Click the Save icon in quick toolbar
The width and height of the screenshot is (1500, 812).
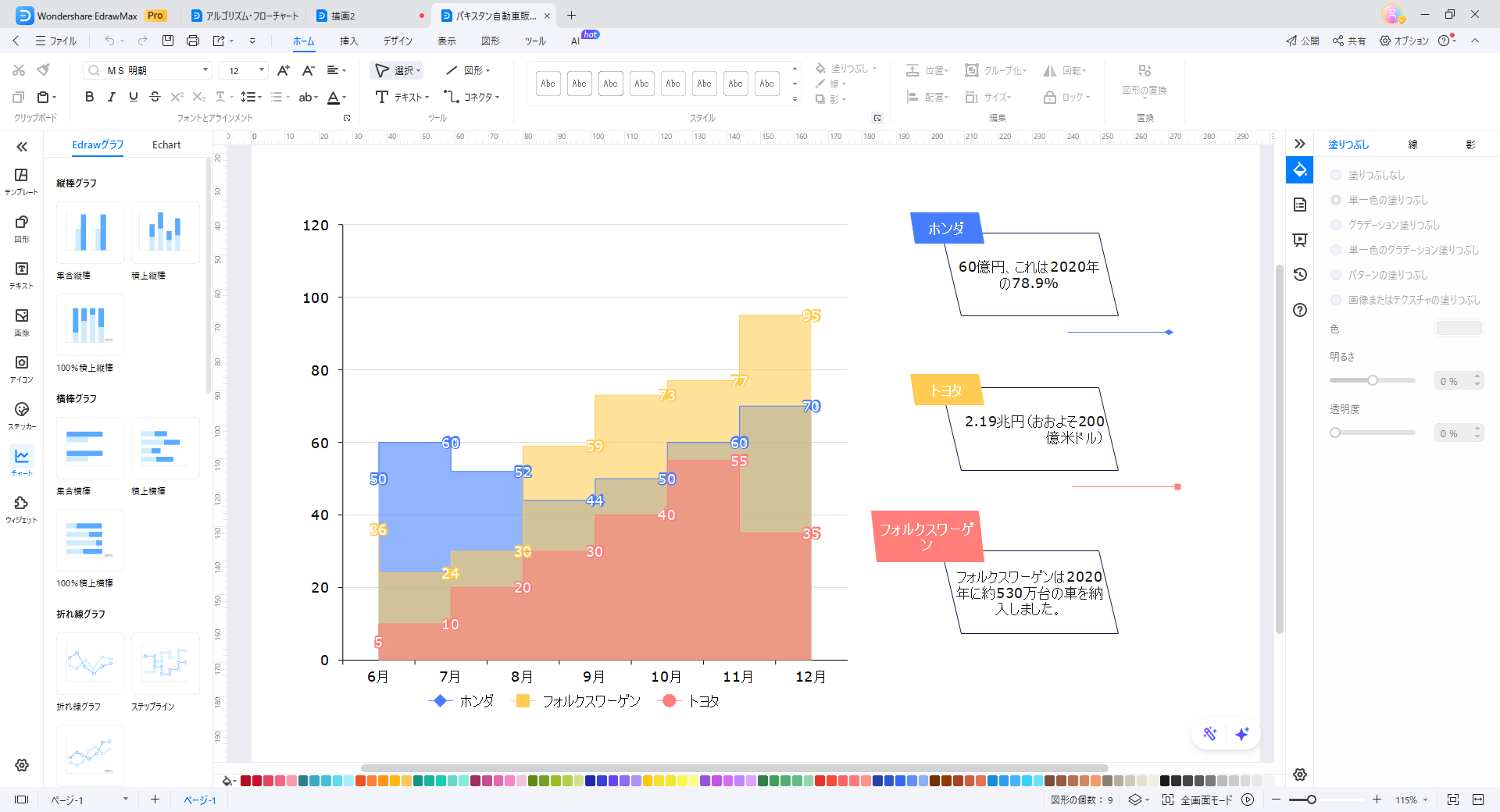click(168, 41)
